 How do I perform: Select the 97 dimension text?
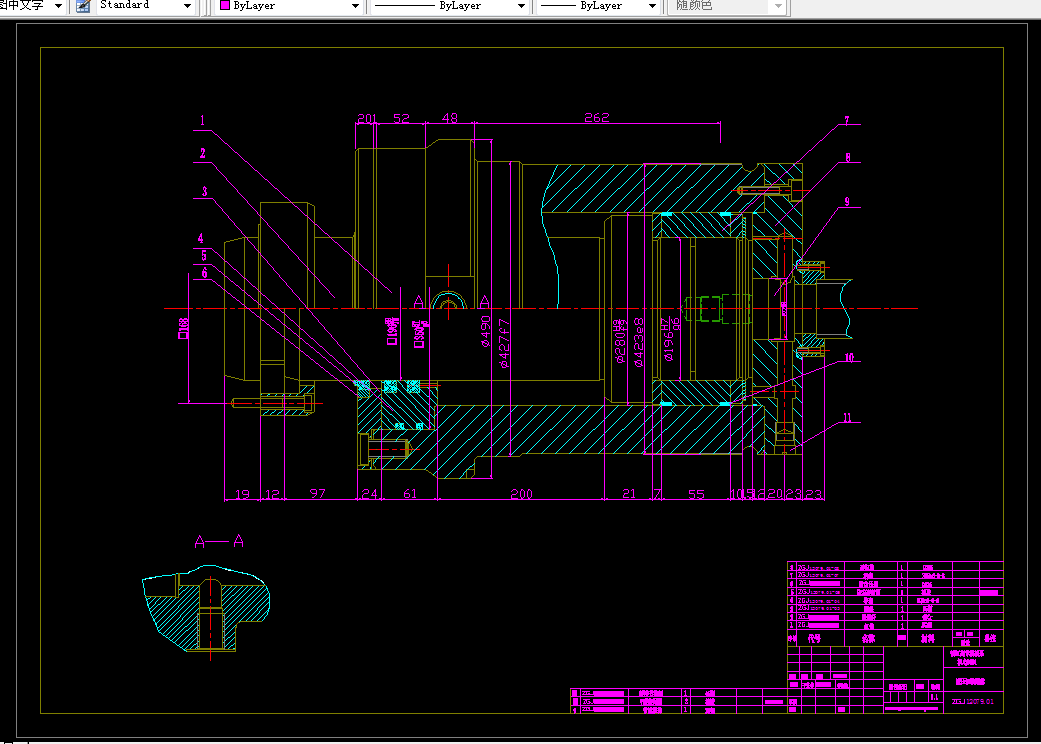click(318, 494)
